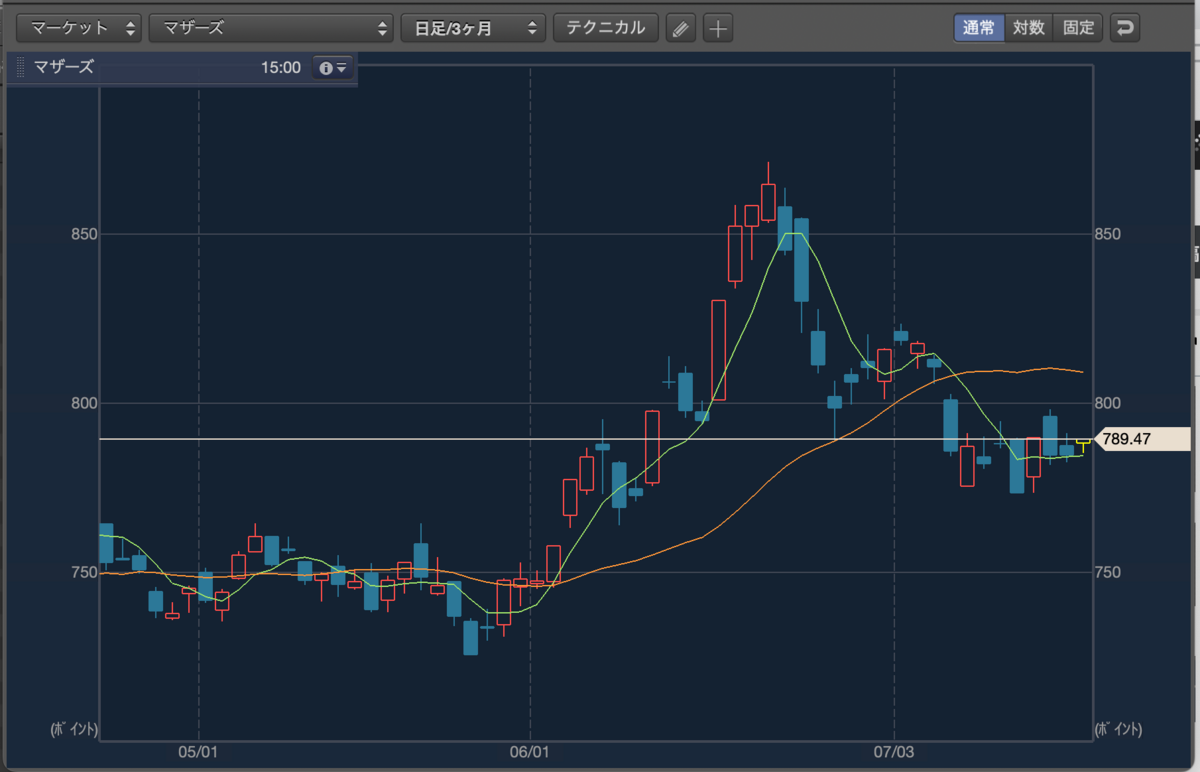Click the 06/01 date axis label
This screenshot has height=772, width=1200.
[x=530, y=750]
